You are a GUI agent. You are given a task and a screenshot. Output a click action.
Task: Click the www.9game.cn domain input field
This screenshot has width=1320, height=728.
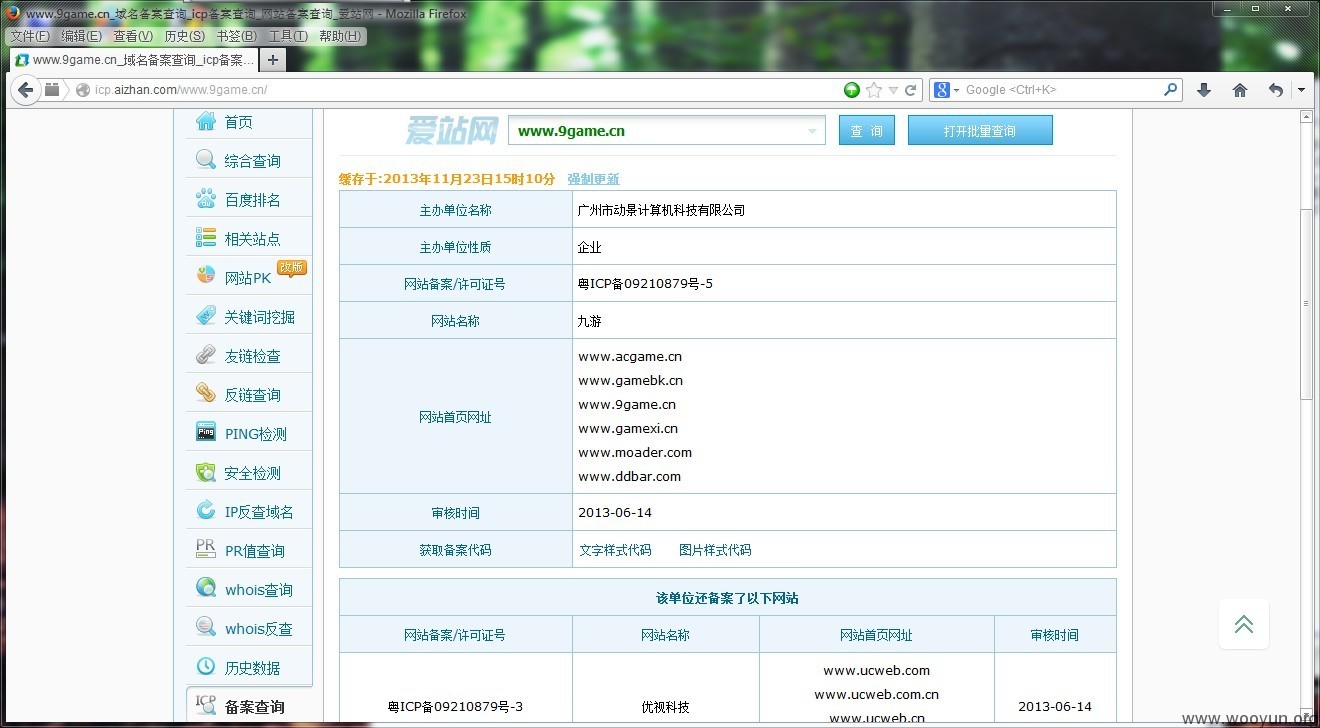click(x=667, y=131)
